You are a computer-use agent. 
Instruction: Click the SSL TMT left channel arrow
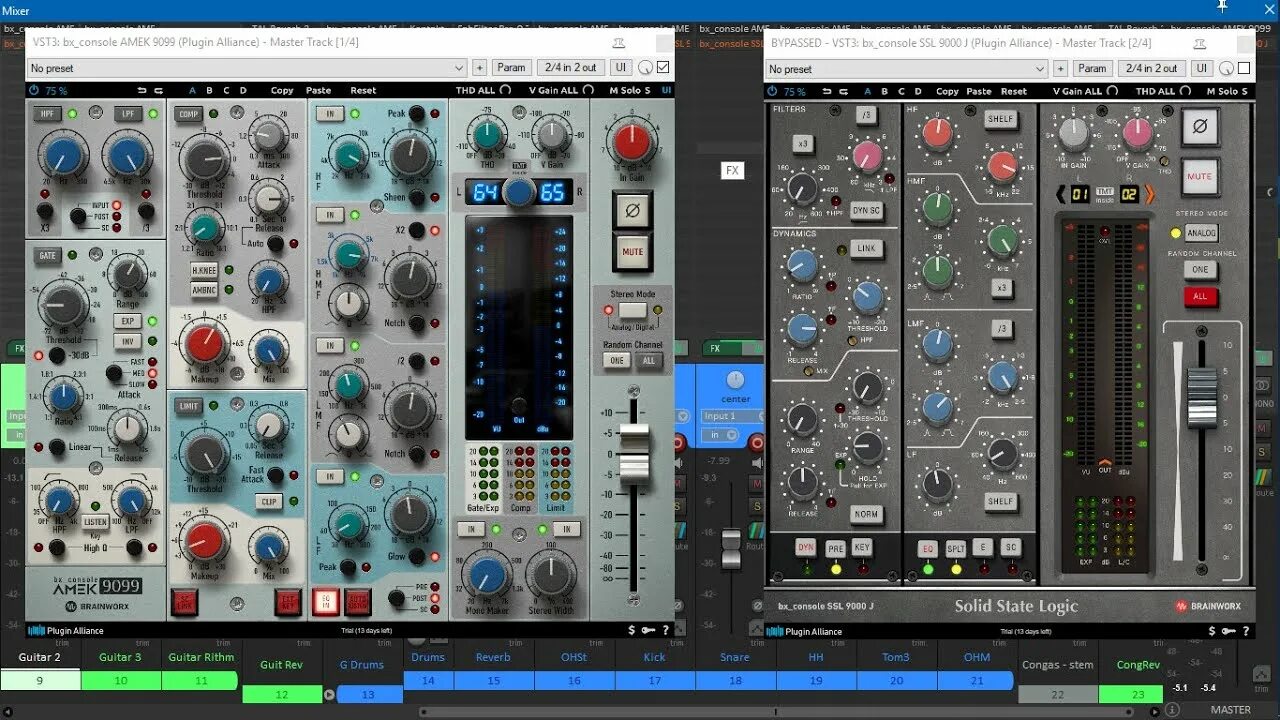point(1061,194)
